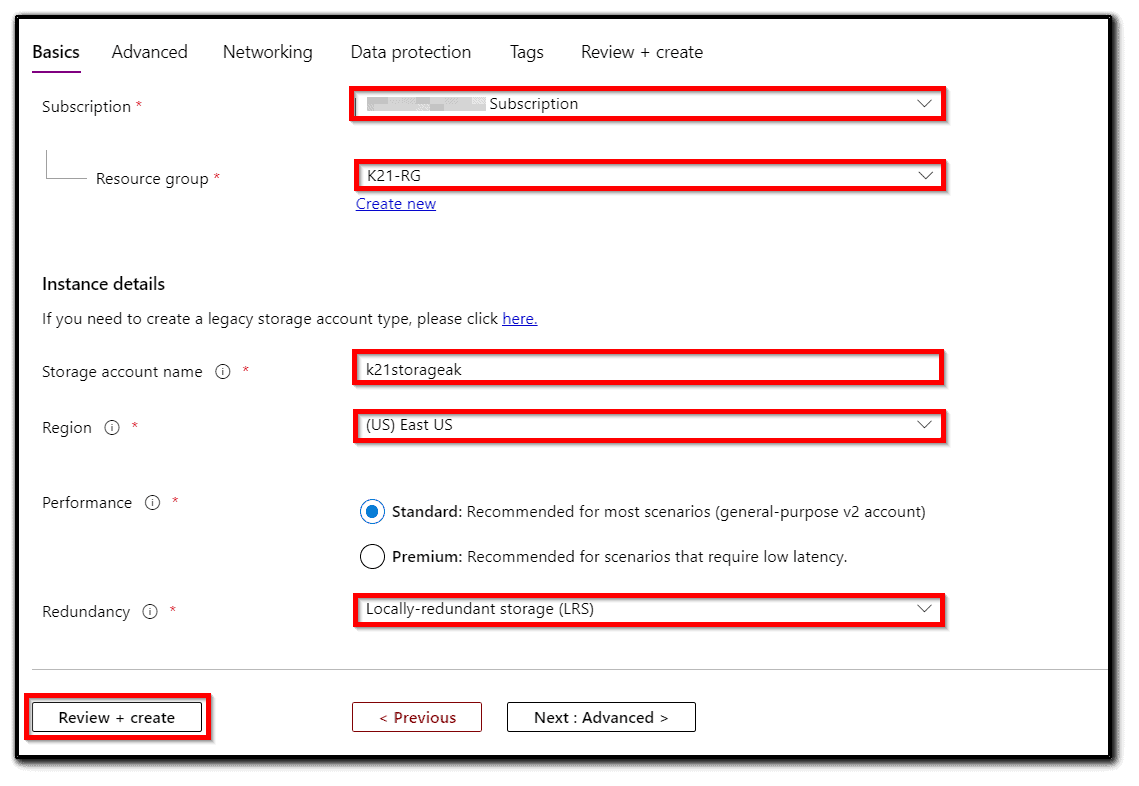1139x786 pixels.
Task: View the Performance info tooltip
Action: [152, 503]
